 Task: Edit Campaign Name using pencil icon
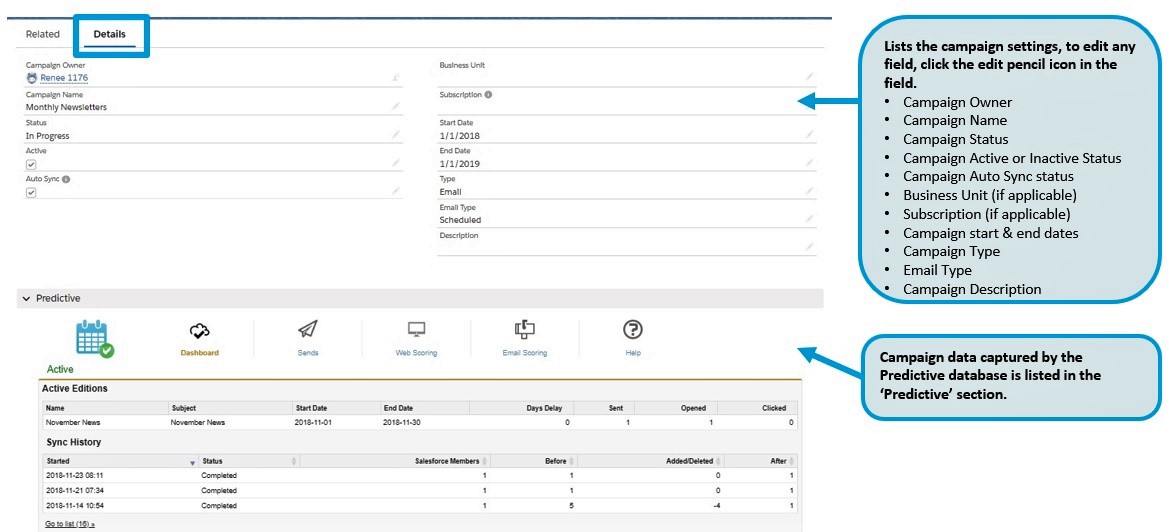[396, 106]
